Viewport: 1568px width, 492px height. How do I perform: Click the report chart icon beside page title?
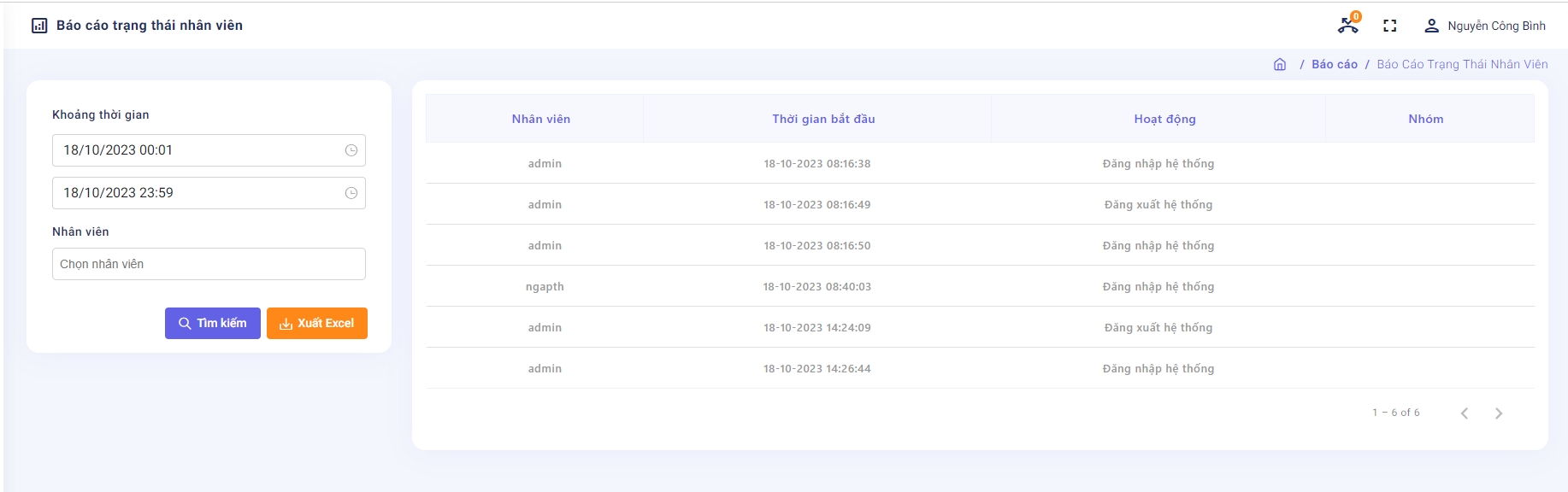(39, 26)
